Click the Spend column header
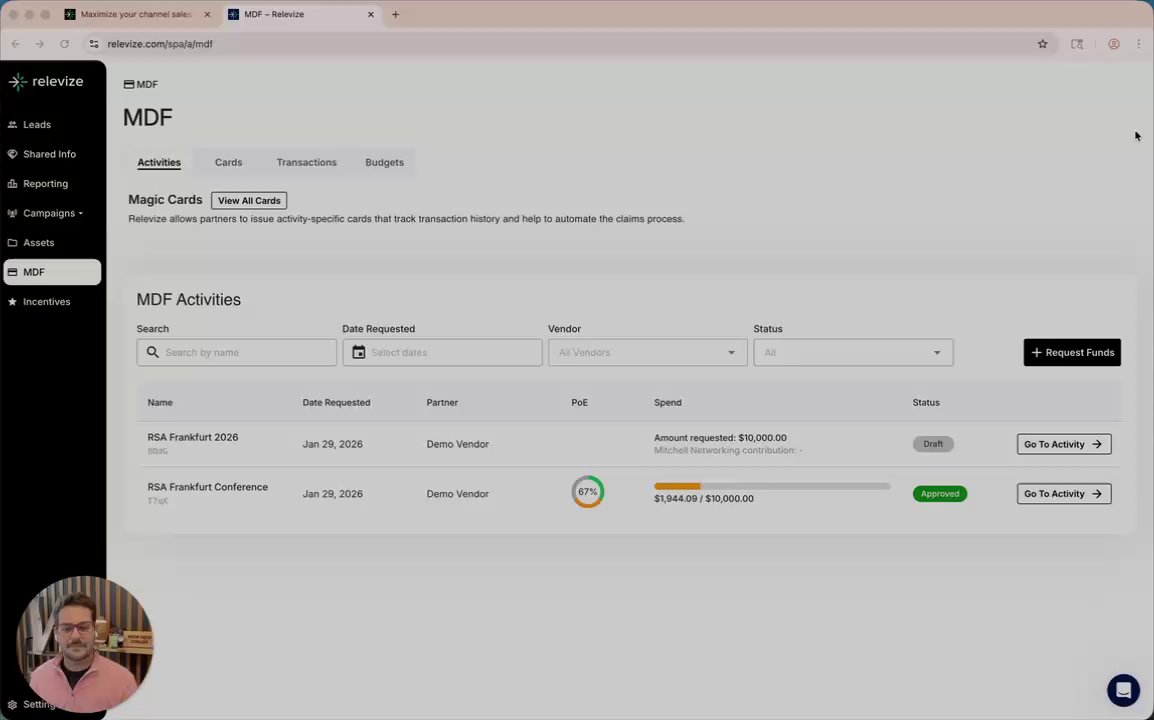1154x720 pixels. (668, 402)
